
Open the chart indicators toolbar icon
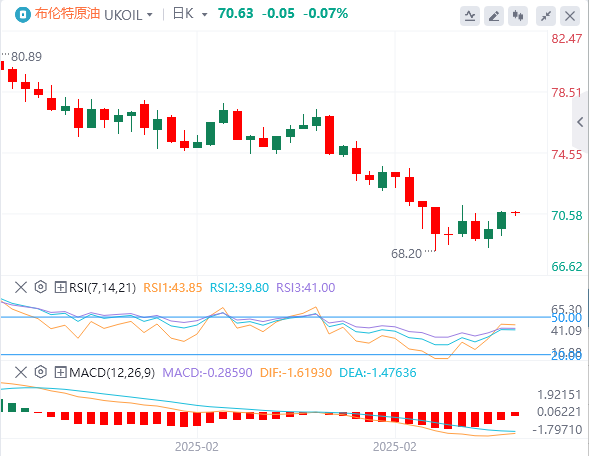point(470,16)
